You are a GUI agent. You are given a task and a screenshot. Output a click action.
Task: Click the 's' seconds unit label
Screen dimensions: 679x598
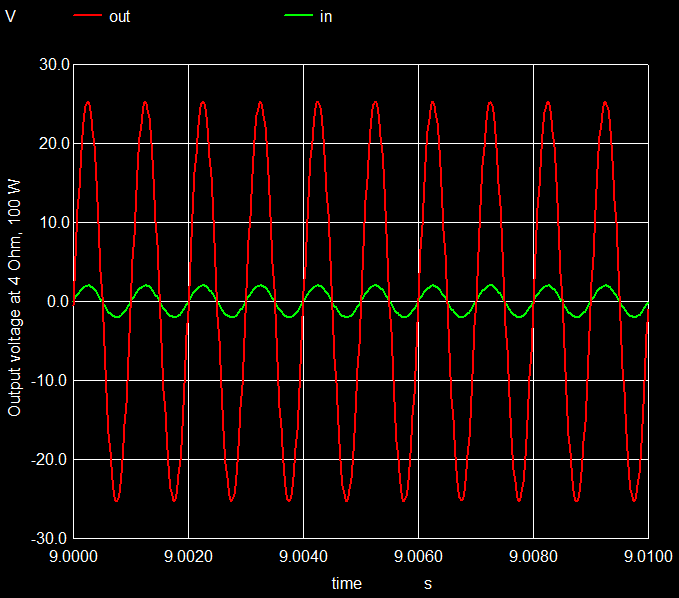click(428, 584)
